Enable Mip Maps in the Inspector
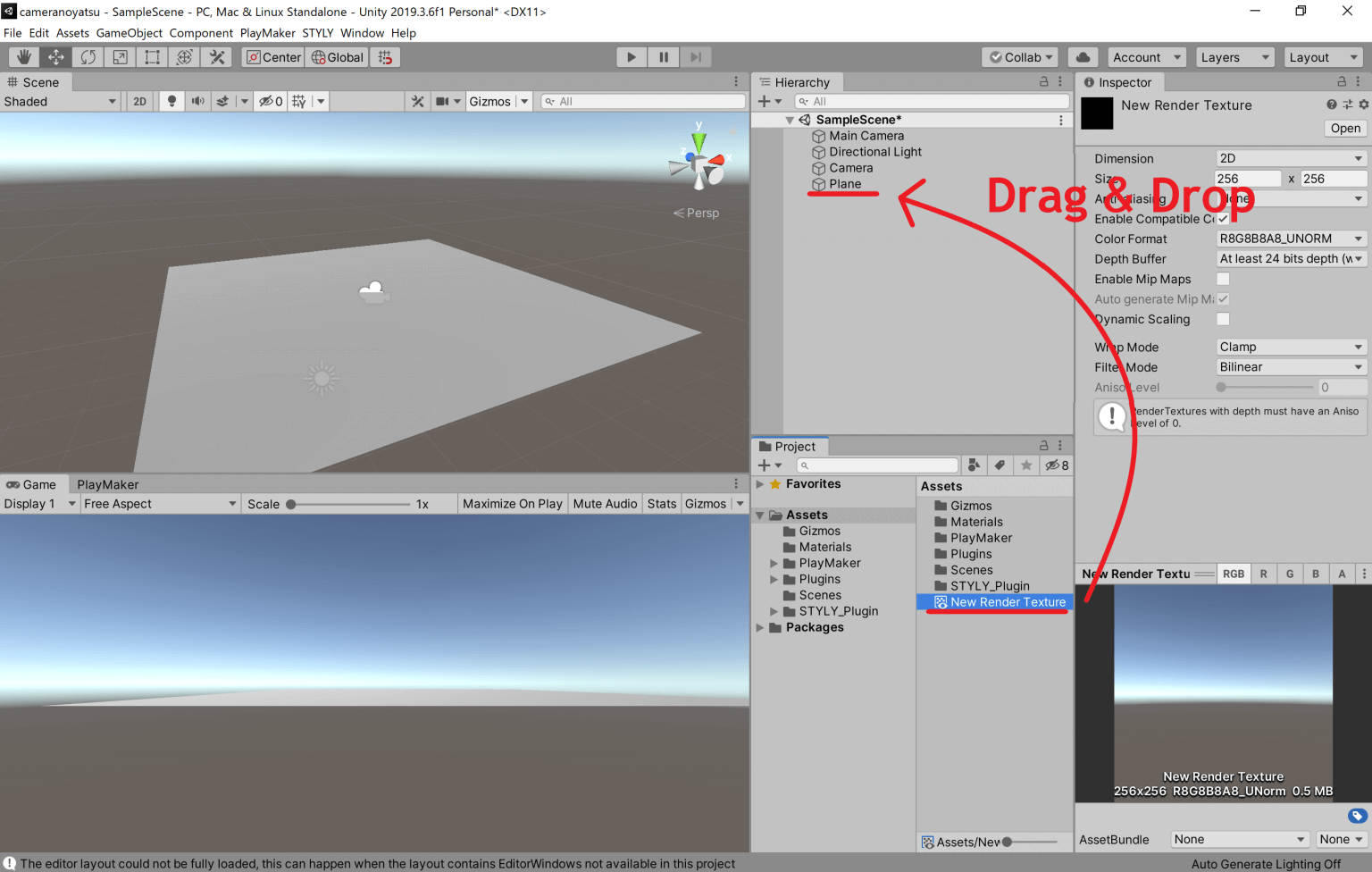Viewport: 1372px width, 872px height. pyautogui.click(x=1223, y=278)
